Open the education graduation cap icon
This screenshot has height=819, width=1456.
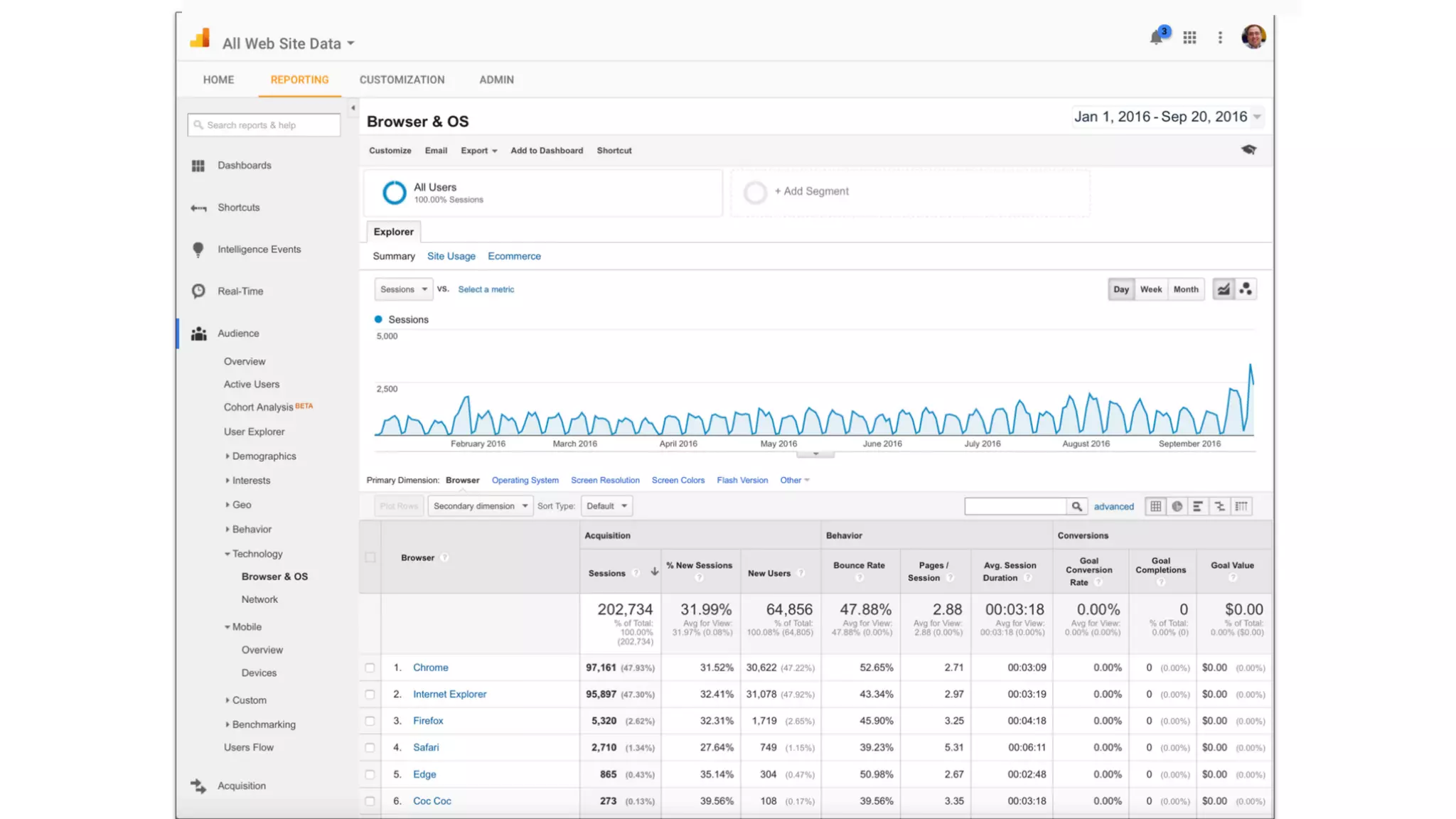(x=1248, y=149)
